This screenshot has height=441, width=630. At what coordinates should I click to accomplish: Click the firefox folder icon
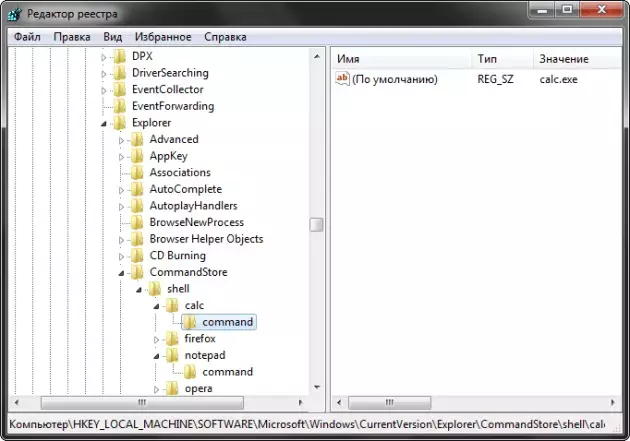[172, 339]
